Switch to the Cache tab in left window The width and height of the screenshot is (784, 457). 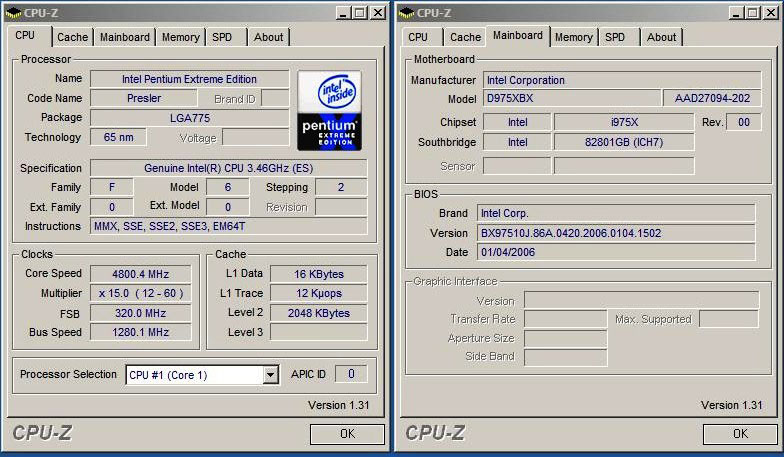[x=72, y=37]
